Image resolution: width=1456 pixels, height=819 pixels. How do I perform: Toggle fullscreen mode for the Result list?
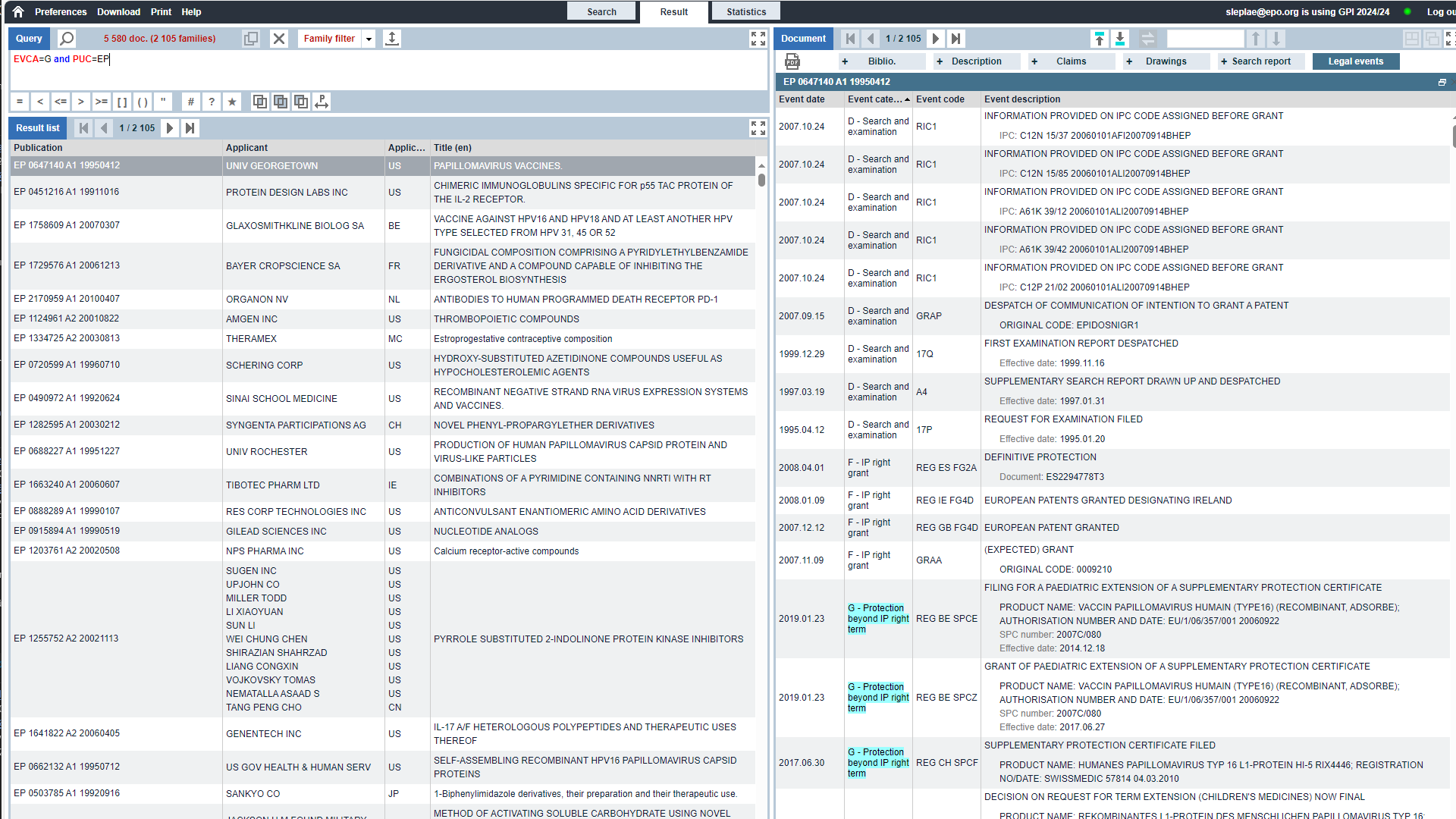(x=758, y=128)
